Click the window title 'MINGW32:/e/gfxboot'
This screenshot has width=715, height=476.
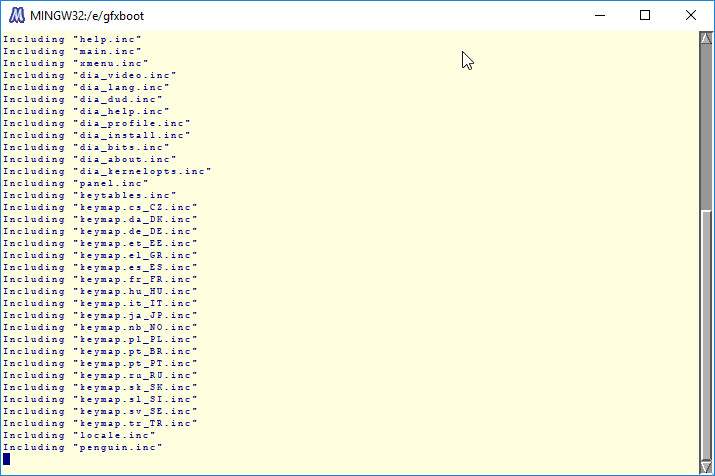pyautogui.click(x=87, y=16)
